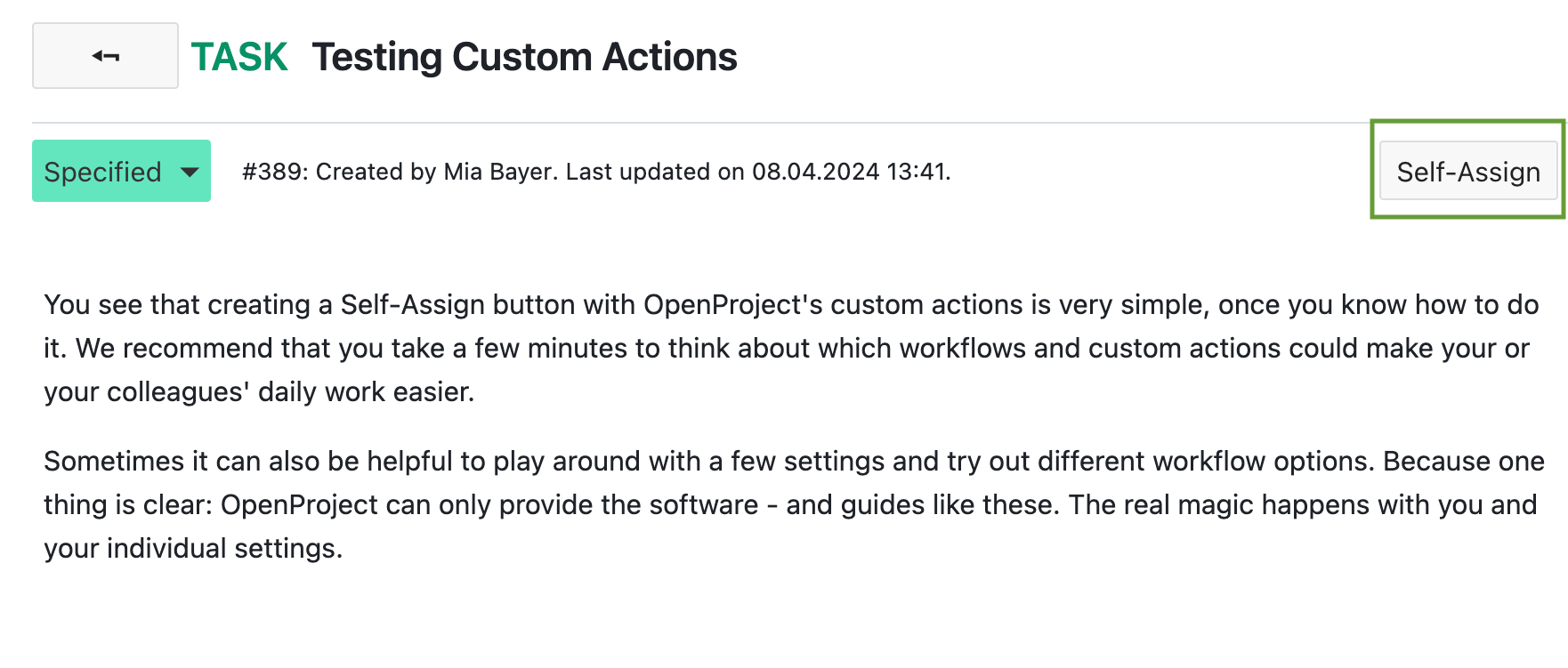Screen dimensions: 1568x668
Task: Open status options from Specified dropdown
Action: pyautogui.click(x=187, y=173)
